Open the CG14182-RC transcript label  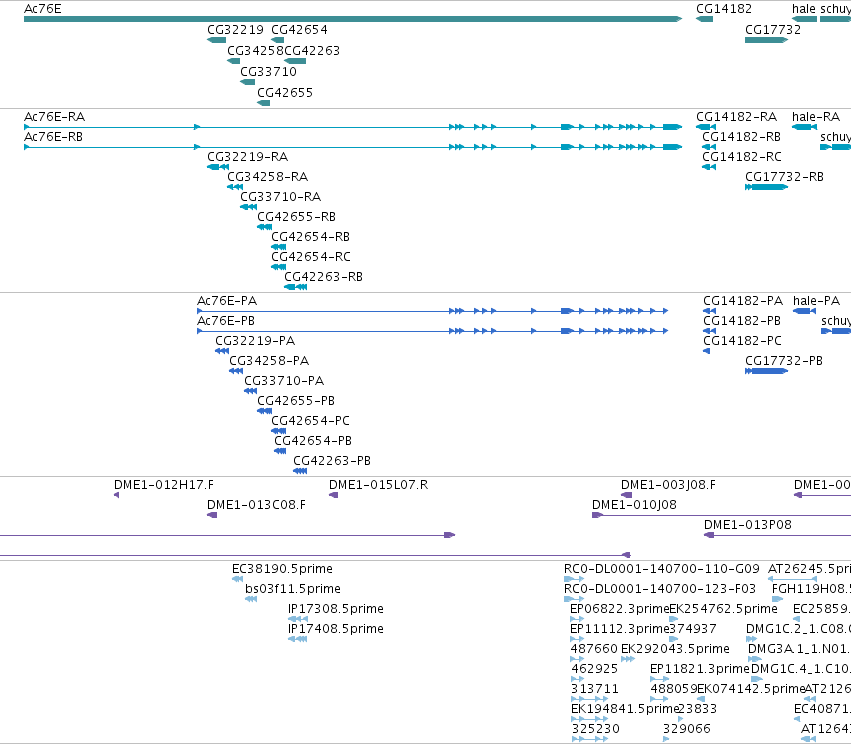pyautogui.click(x=742, y=157)
